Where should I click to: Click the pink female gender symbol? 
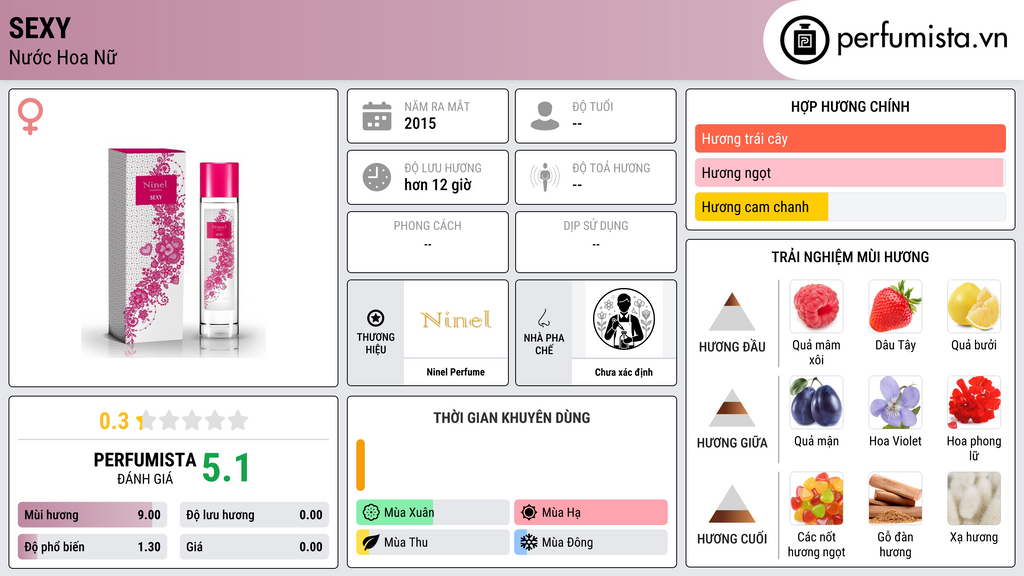(30, 116)
